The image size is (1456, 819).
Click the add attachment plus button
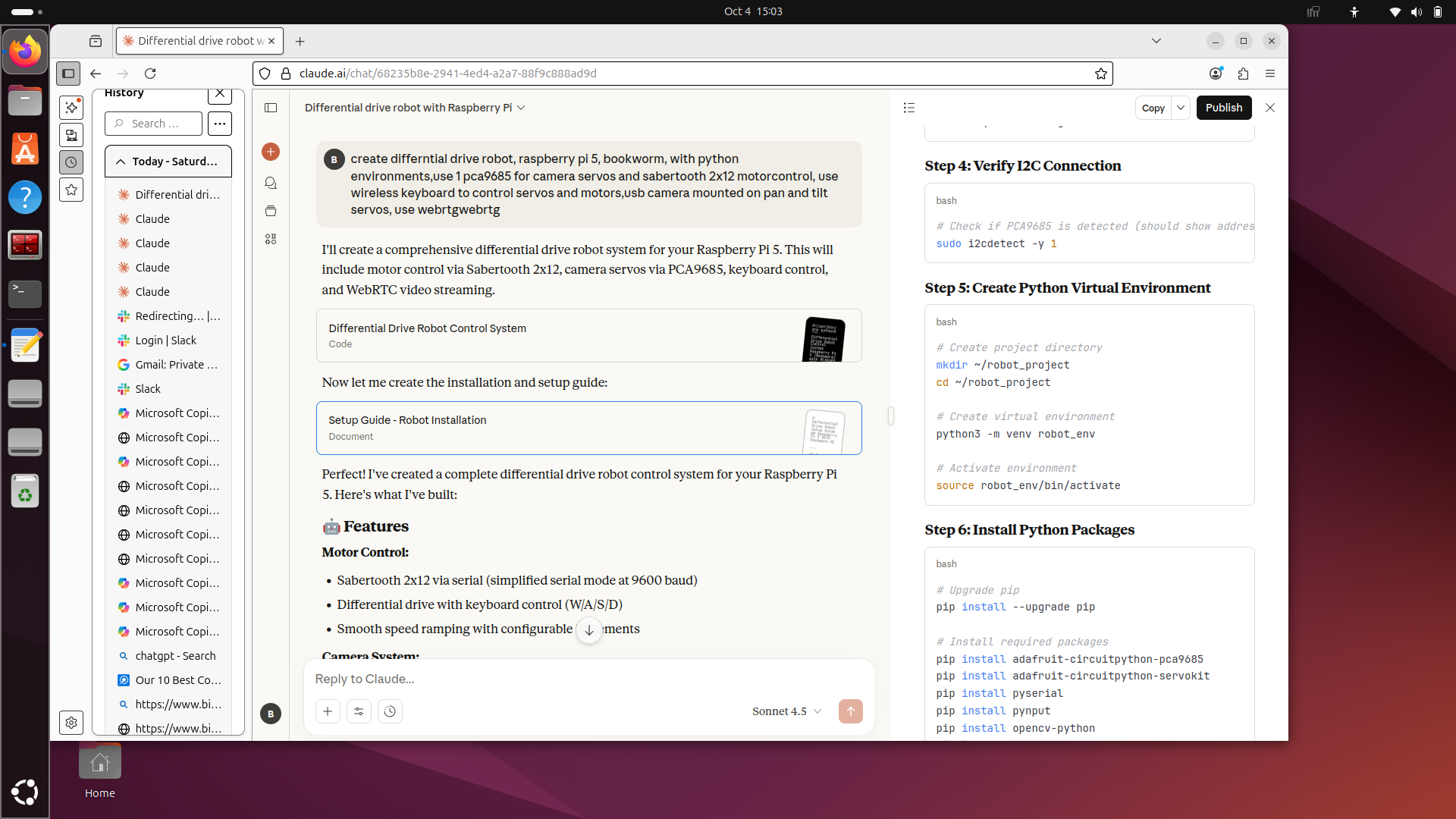coord(328,711)
